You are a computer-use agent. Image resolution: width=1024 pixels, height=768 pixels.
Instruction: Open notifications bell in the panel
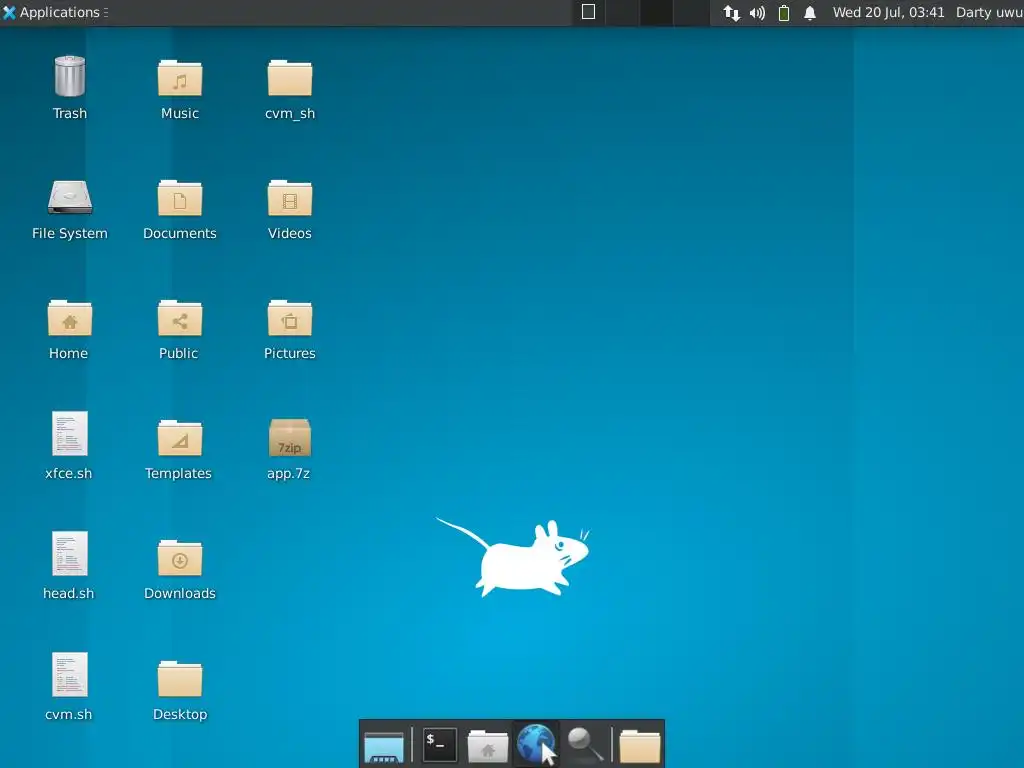click(810, 12)
